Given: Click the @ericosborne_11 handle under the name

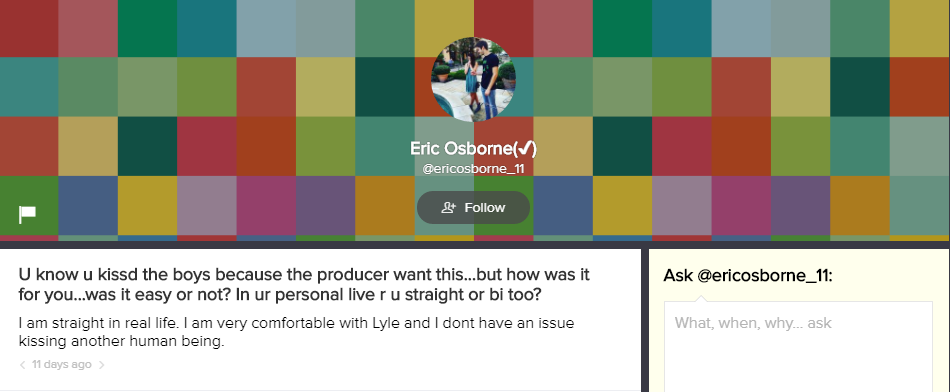Looking at the screenshot, I should [473, 169].
